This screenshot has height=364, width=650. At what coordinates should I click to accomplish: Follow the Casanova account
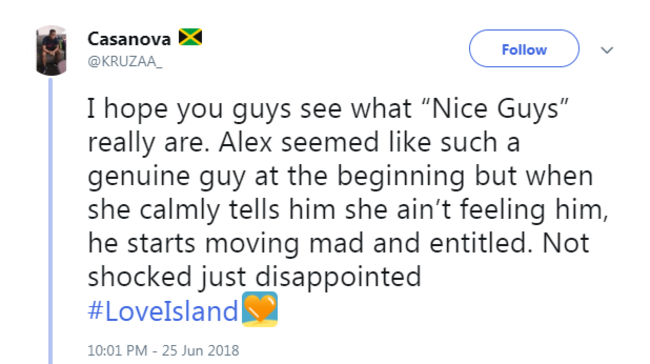pos(524,49)
